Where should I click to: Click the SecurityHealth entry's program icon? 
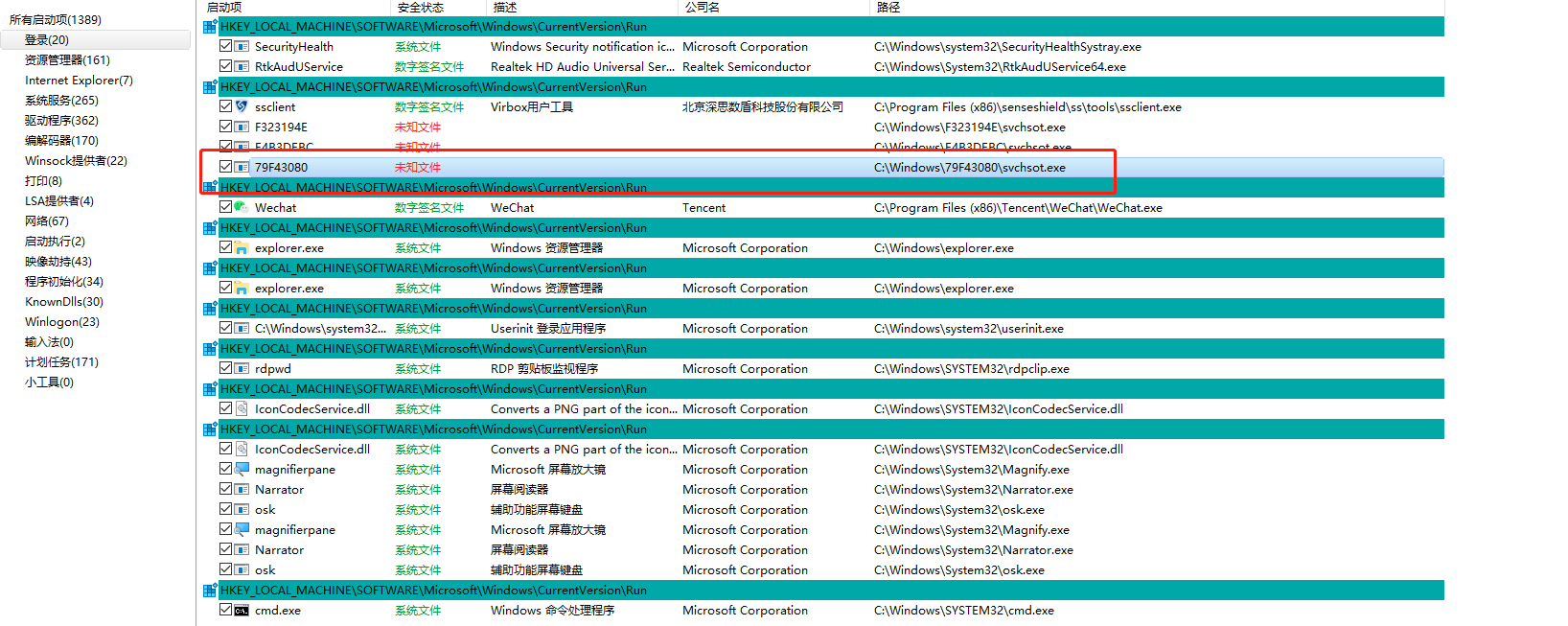click(242, 46)
